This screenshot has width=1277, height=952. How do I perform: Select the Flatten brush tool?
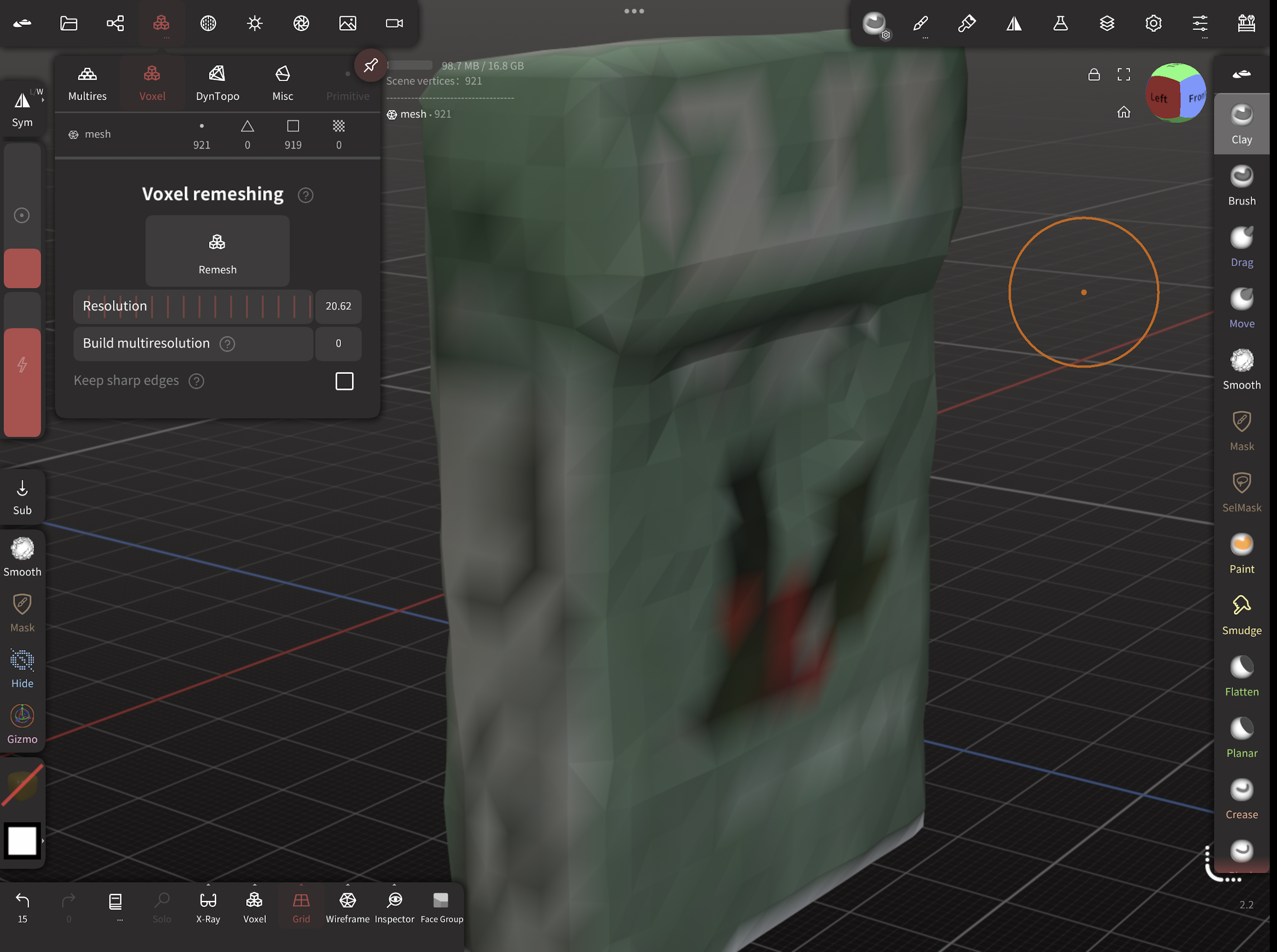(x=1241, y=675)
